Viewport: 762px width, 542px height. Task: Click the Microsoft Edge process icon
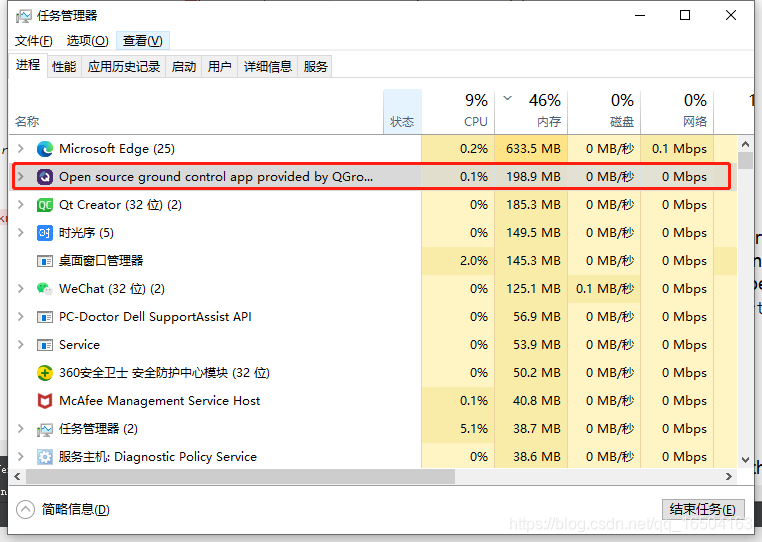tap(45, 149)
